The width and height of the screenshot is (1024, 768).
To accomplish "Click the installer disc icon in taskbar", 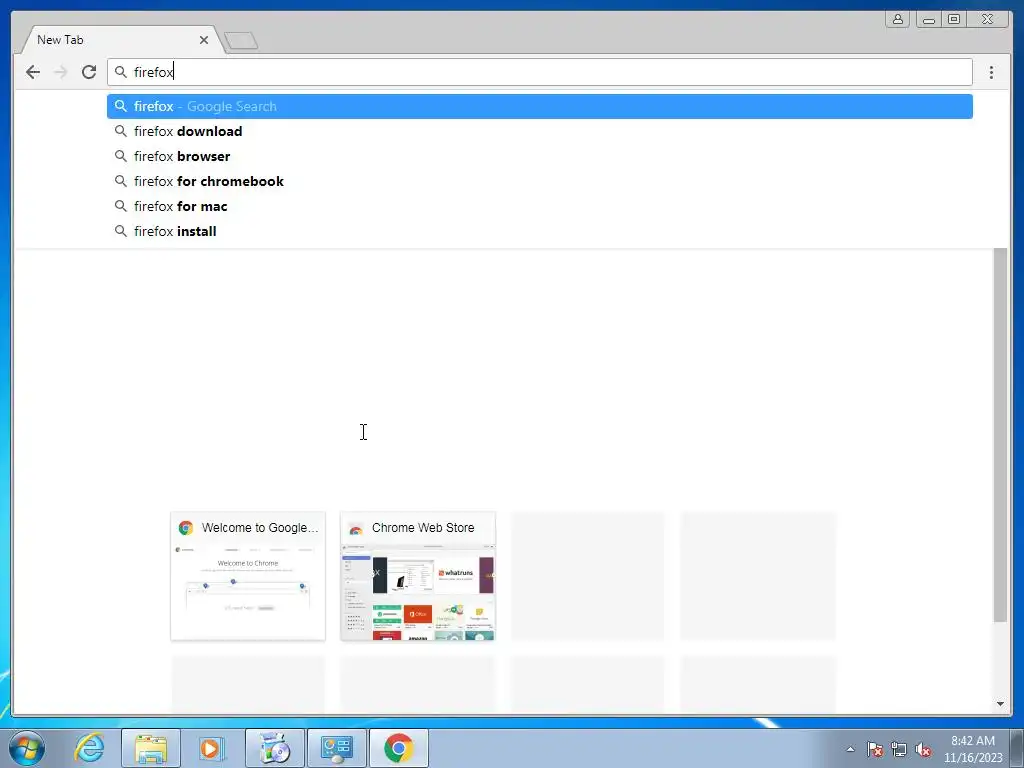I will click(x=274, y=748).
